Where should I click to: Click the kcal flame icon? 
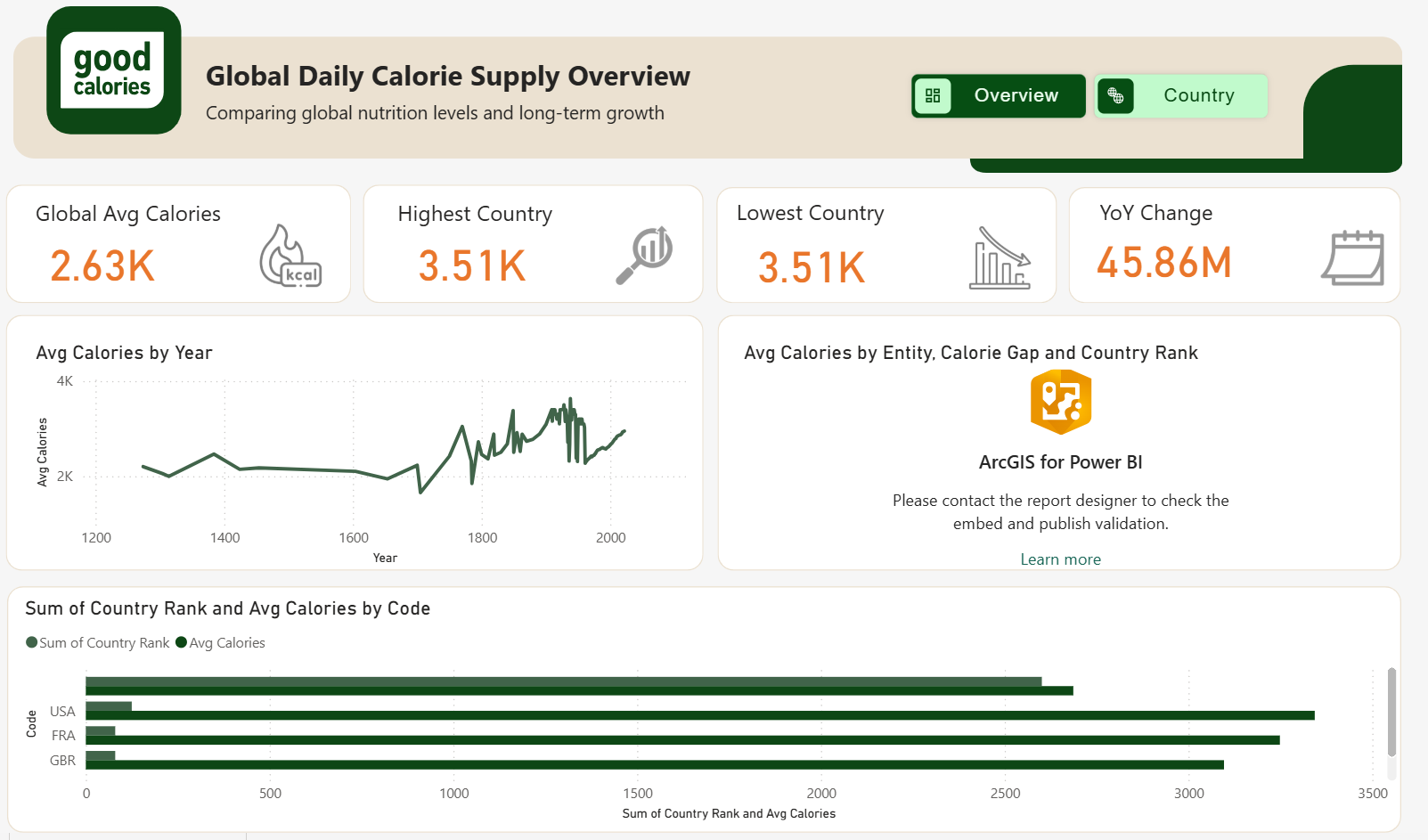(290, 255)
